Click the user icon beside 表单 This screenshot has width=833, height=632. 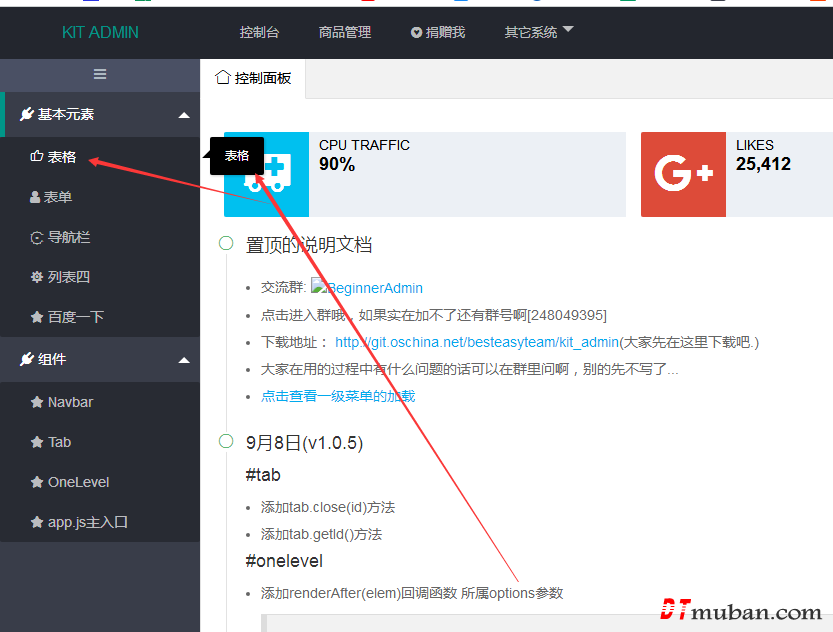(36, 197)
